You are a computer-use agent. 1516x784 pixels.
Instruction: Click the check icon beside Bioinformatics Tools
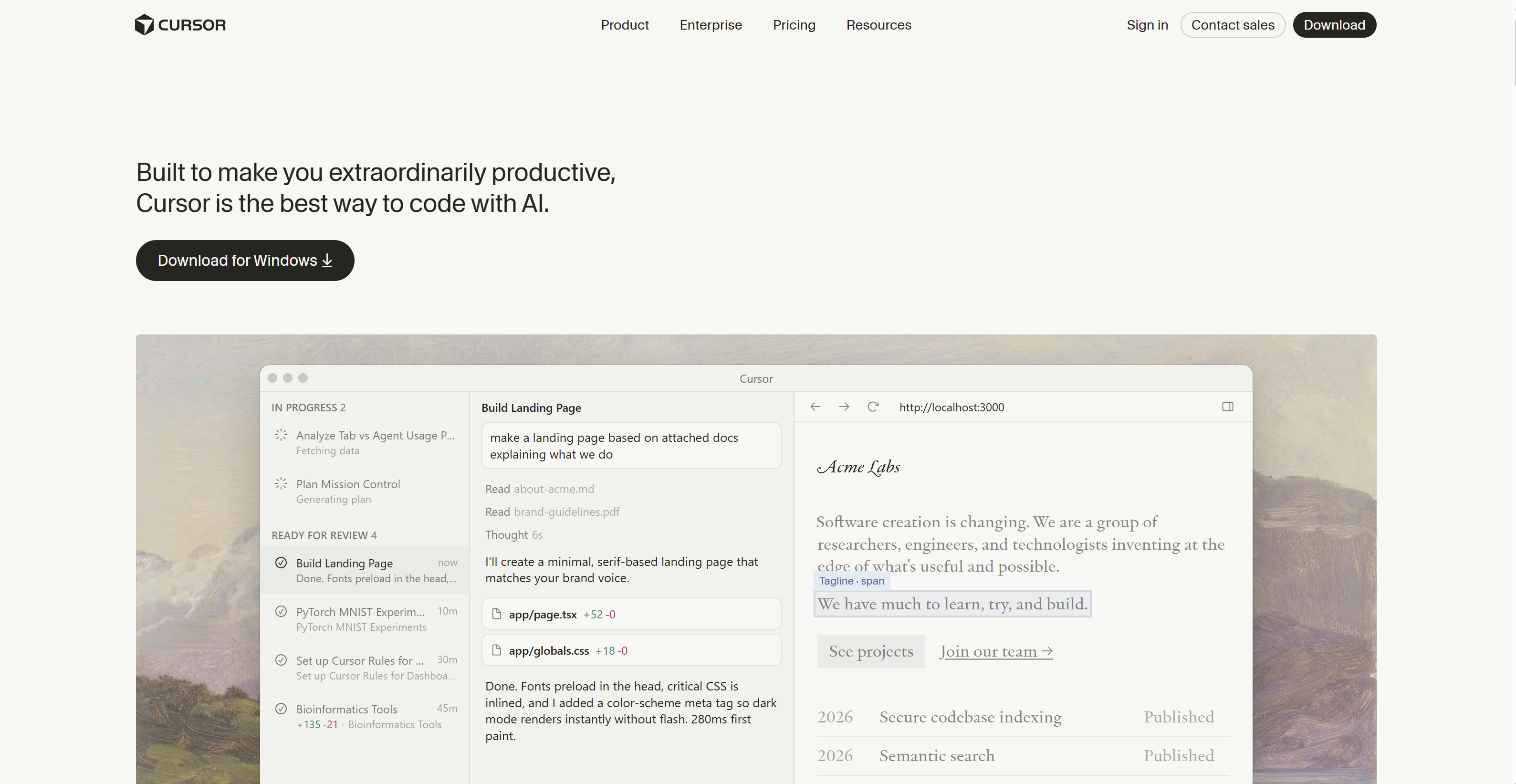pos(282,709)
